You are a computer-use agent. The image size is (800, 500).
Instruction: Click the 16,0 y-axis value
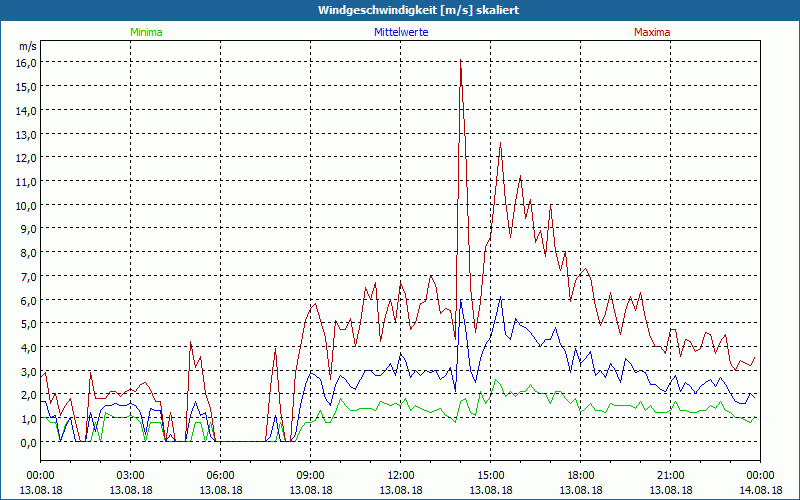pos(27,63)
